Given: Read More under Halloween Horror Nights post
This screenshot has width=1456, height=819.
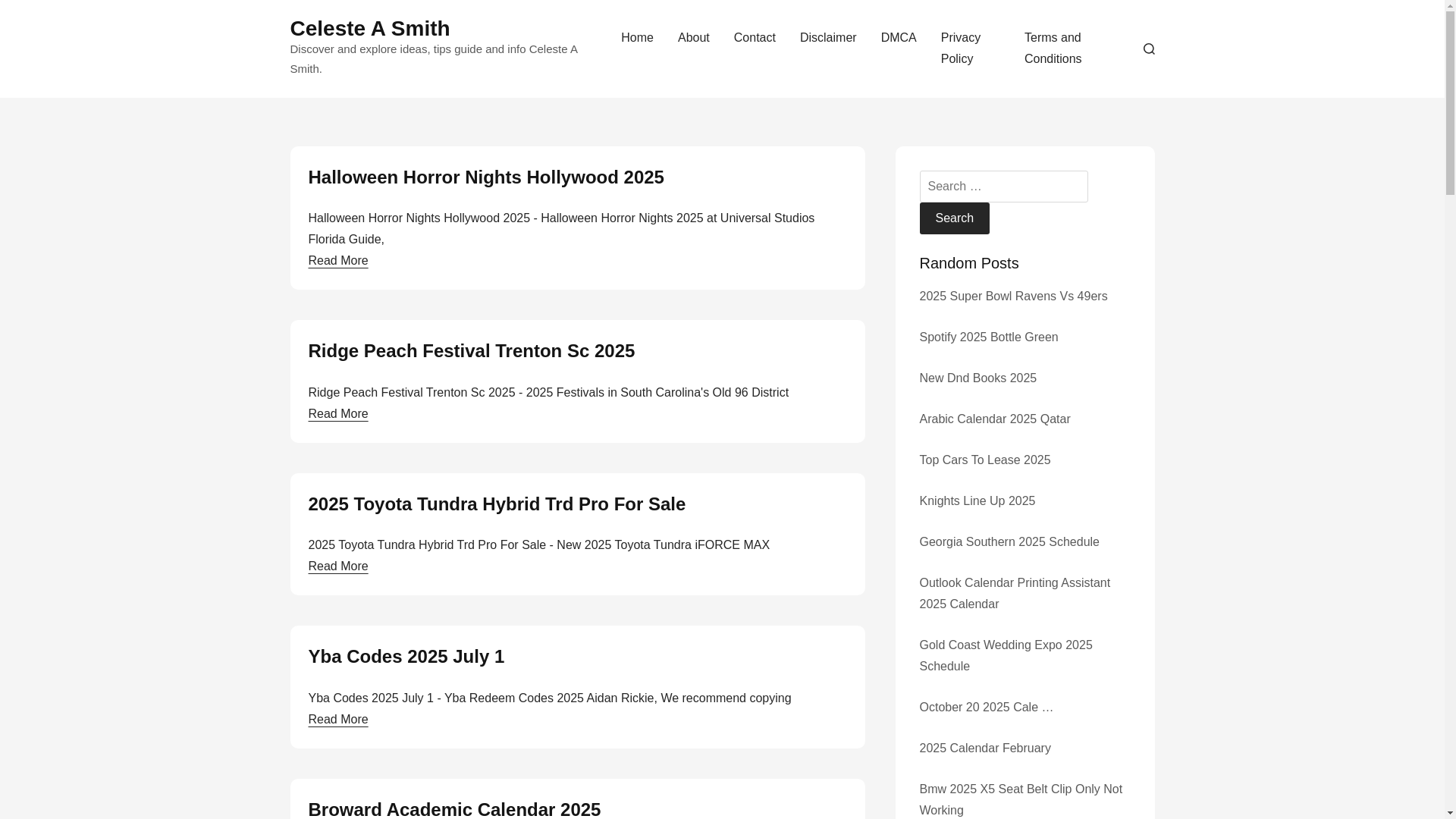Looking at the screenshot, I should 337,261.
